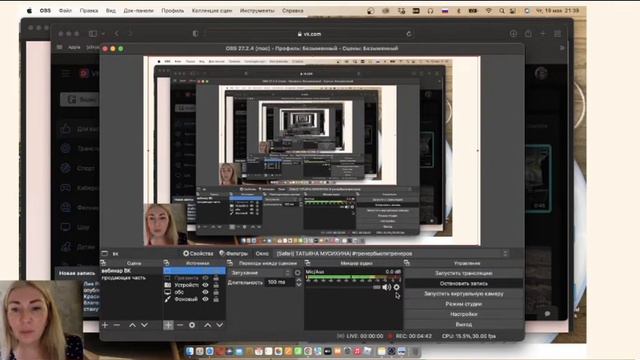This screenshot has width=640, height=360.
Task: Open Spotlight search in the menu bar
Action: point(502,11)
